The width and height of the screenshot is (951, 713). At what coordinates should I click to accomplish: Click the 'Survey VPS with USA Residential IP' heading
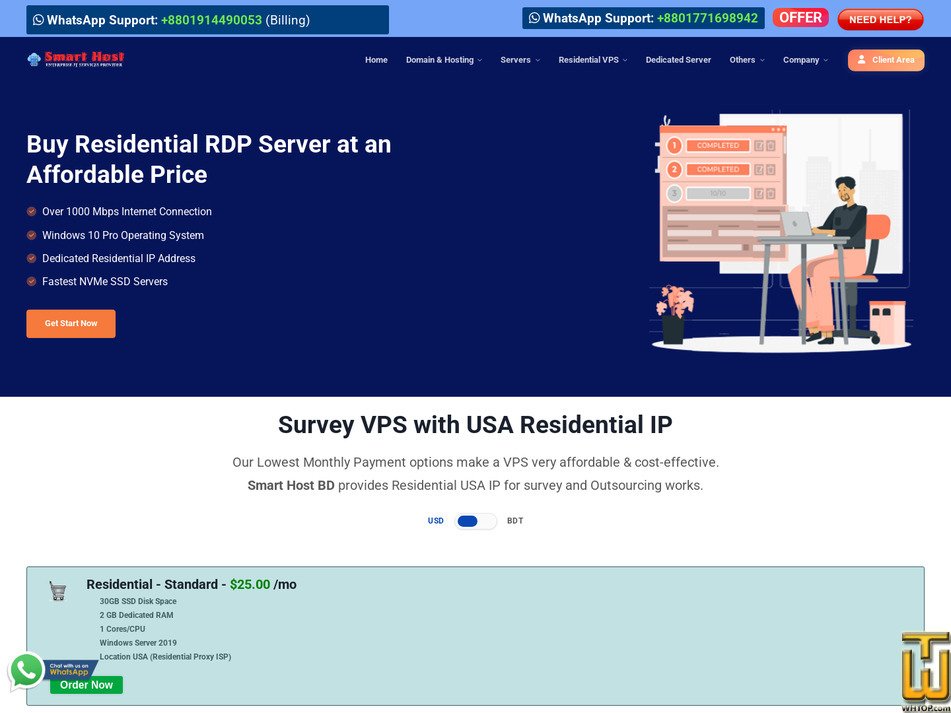476,425
